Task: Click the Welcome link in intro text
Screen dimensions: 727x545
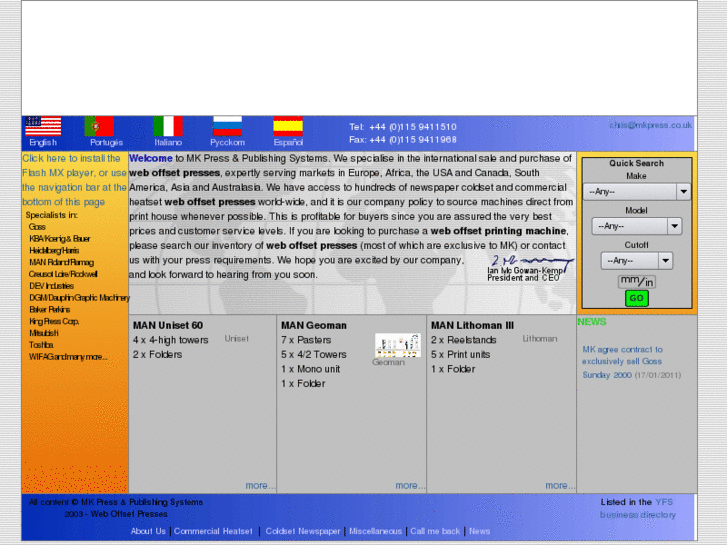Action: 151,158
